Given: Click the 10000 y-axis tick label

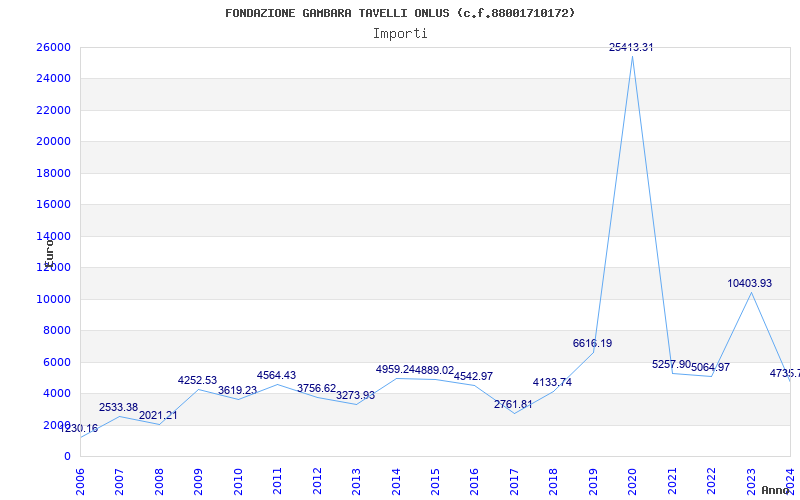Looking at the screenshot, I should click(53, 299).
